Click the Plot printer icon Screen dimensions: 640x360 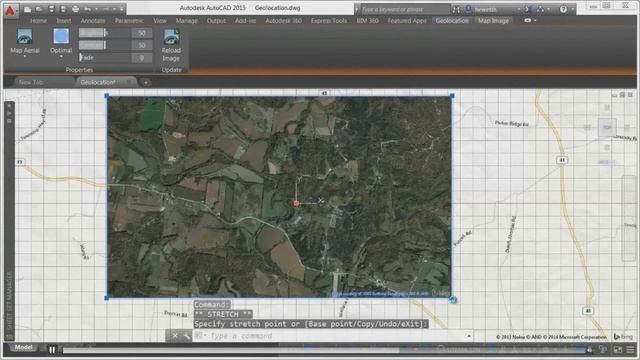(76, 9)
